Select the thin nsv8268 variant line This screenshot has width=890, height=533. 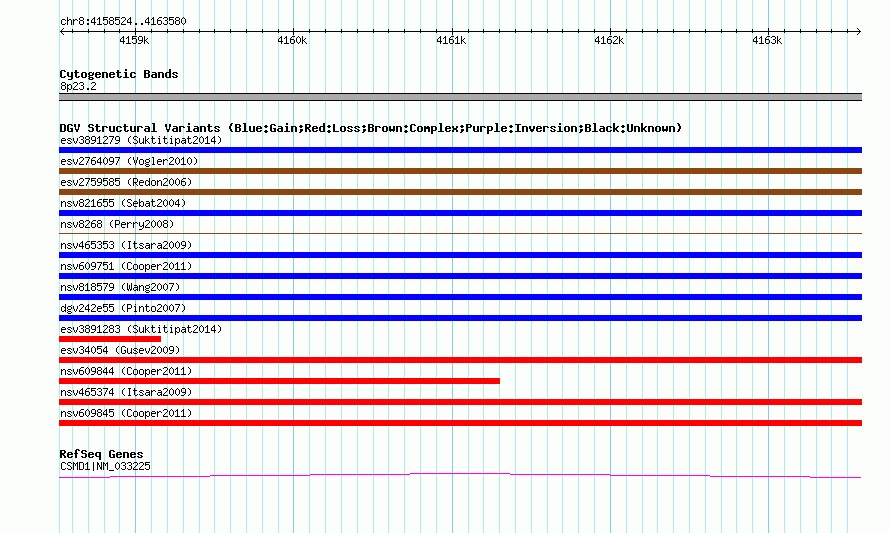(x=460, y=233)
